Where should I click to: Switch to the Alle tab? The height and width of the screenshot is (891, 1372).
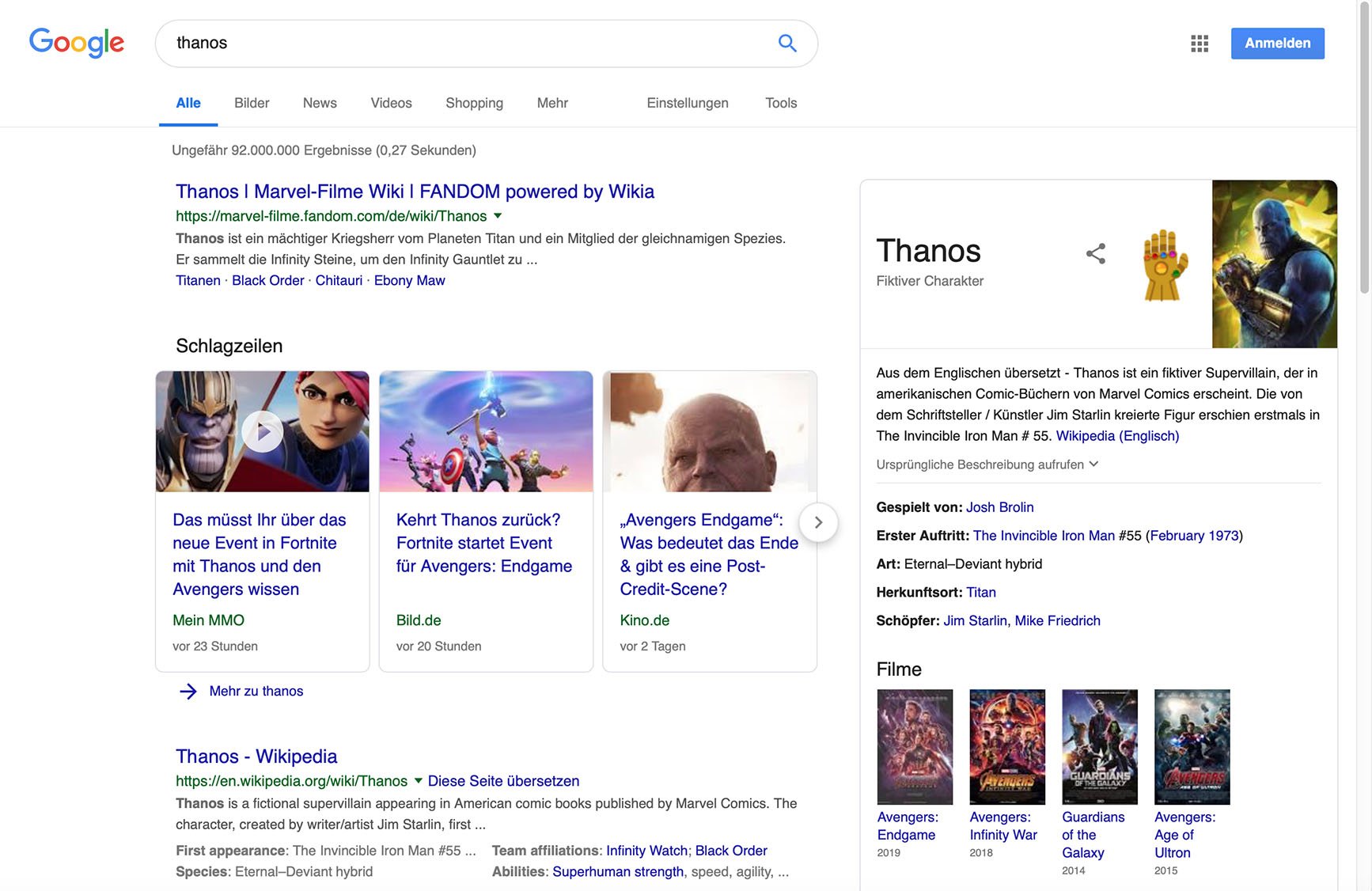coord(188,103)
